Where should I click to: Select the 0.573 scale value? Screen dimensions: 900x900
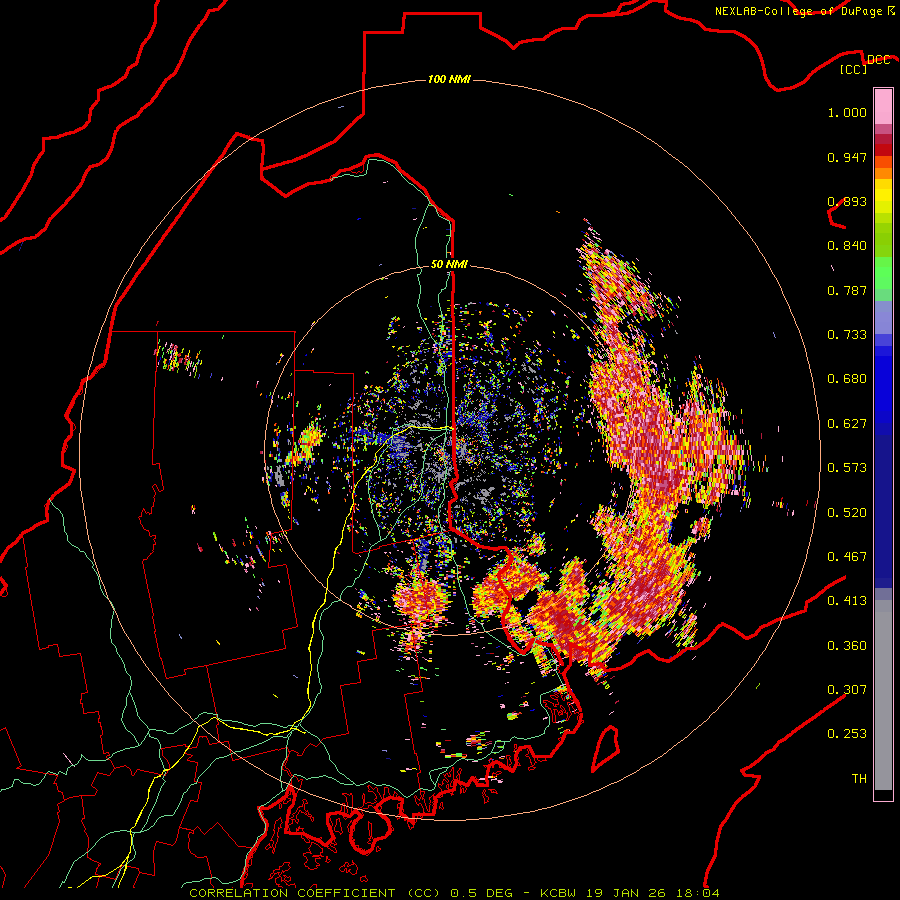(847, 468)
